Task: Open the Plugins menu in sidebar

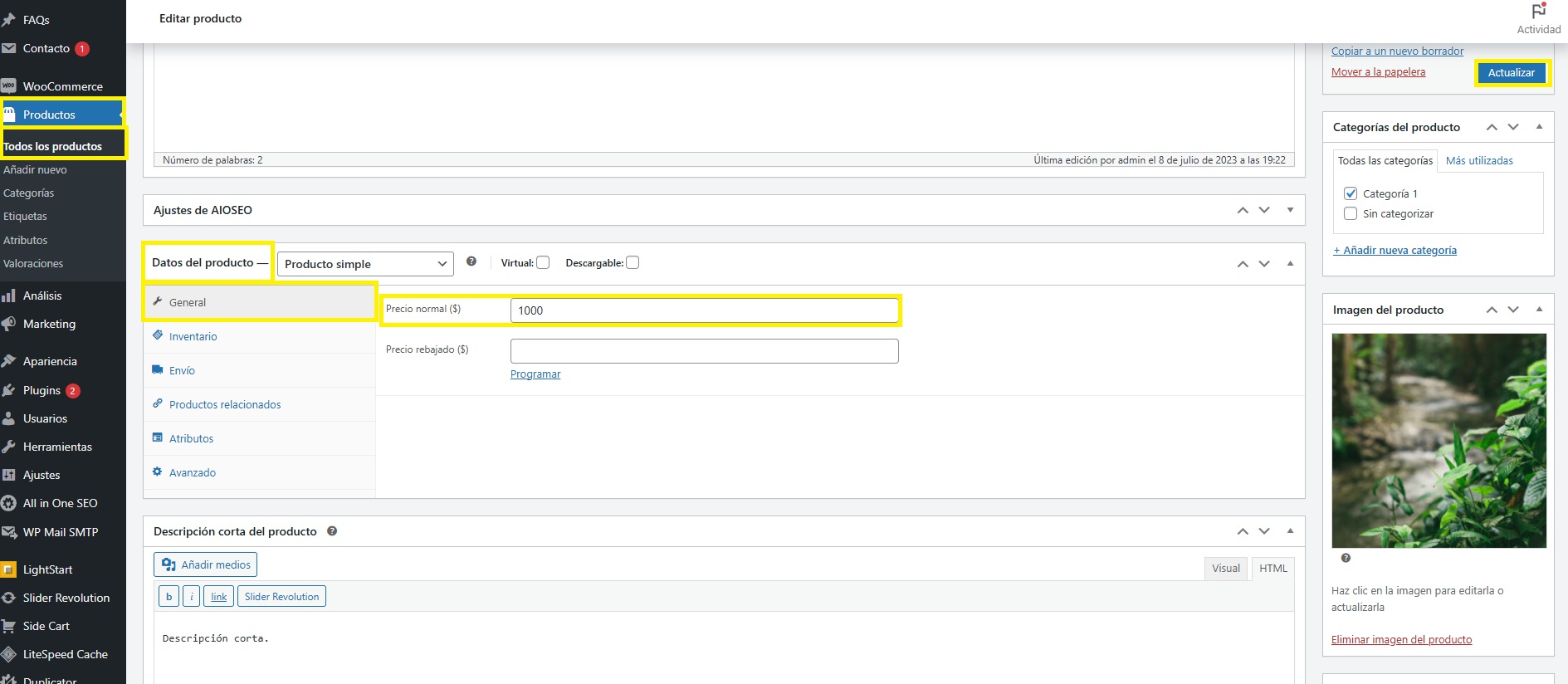Action: [x=42, y=390]
